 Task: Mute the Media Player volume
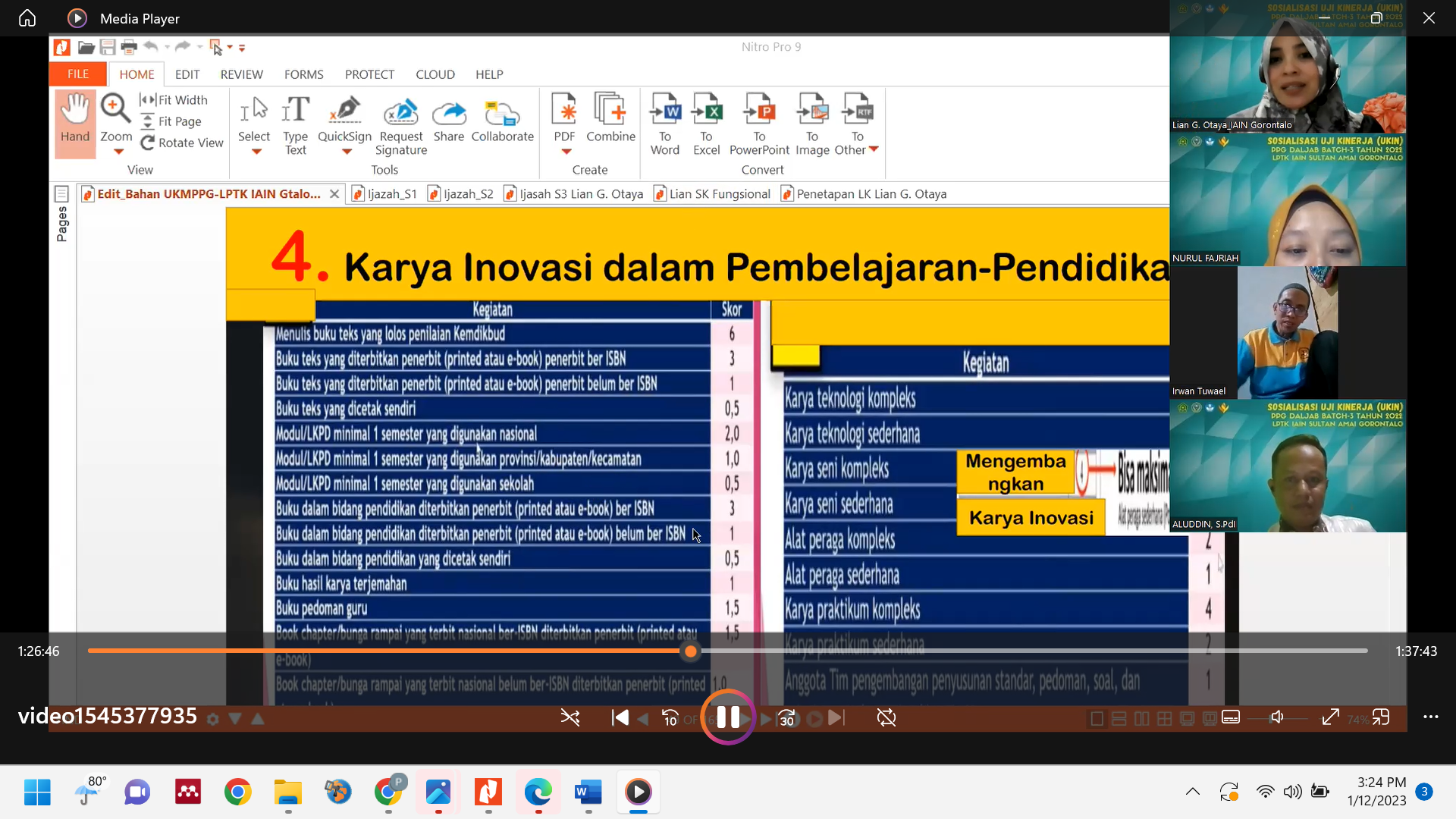(1277, 717)
